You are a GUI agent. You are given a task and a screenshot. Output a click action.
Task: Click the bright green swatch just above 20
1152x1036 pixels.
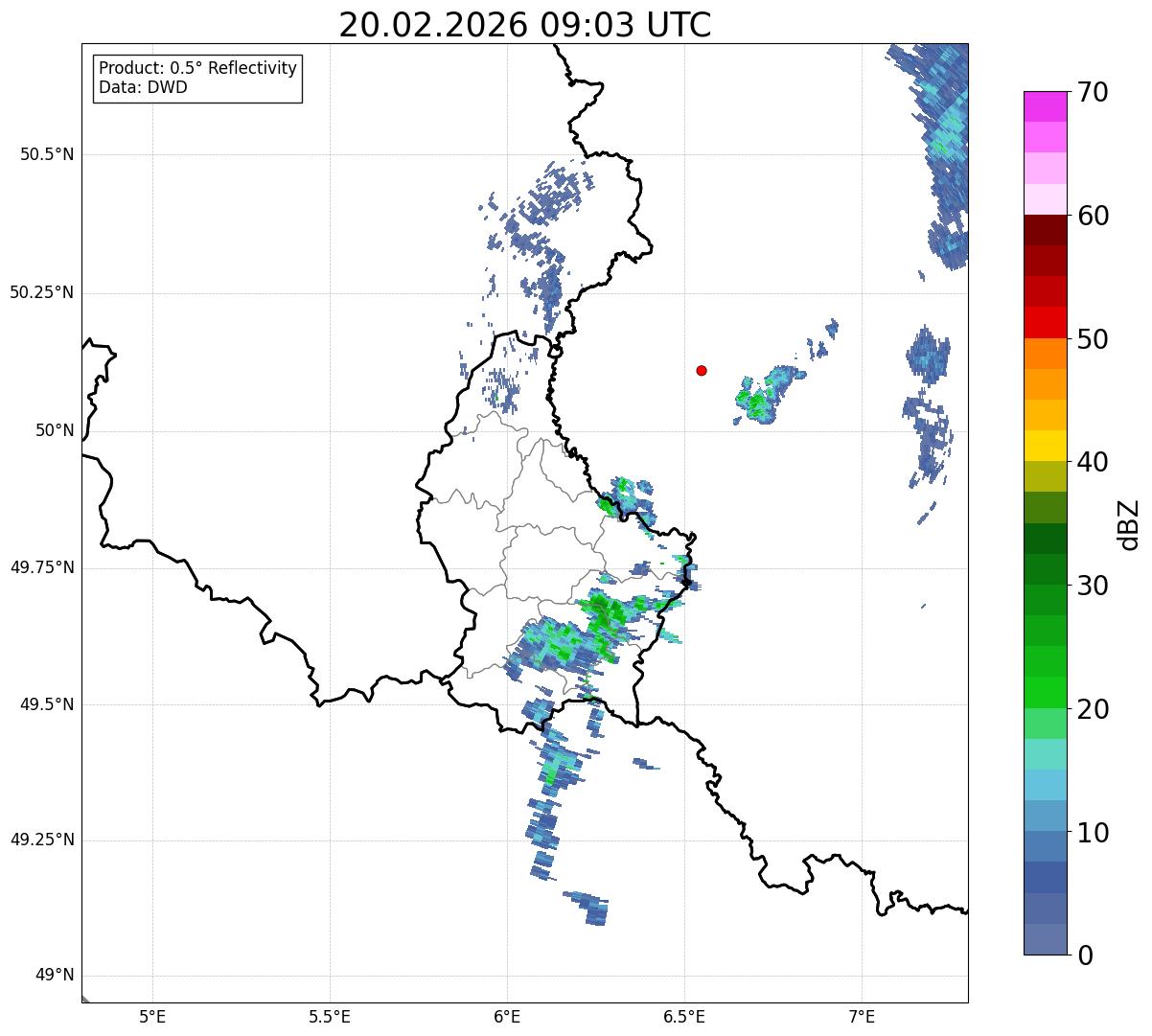click(1045, 692)
